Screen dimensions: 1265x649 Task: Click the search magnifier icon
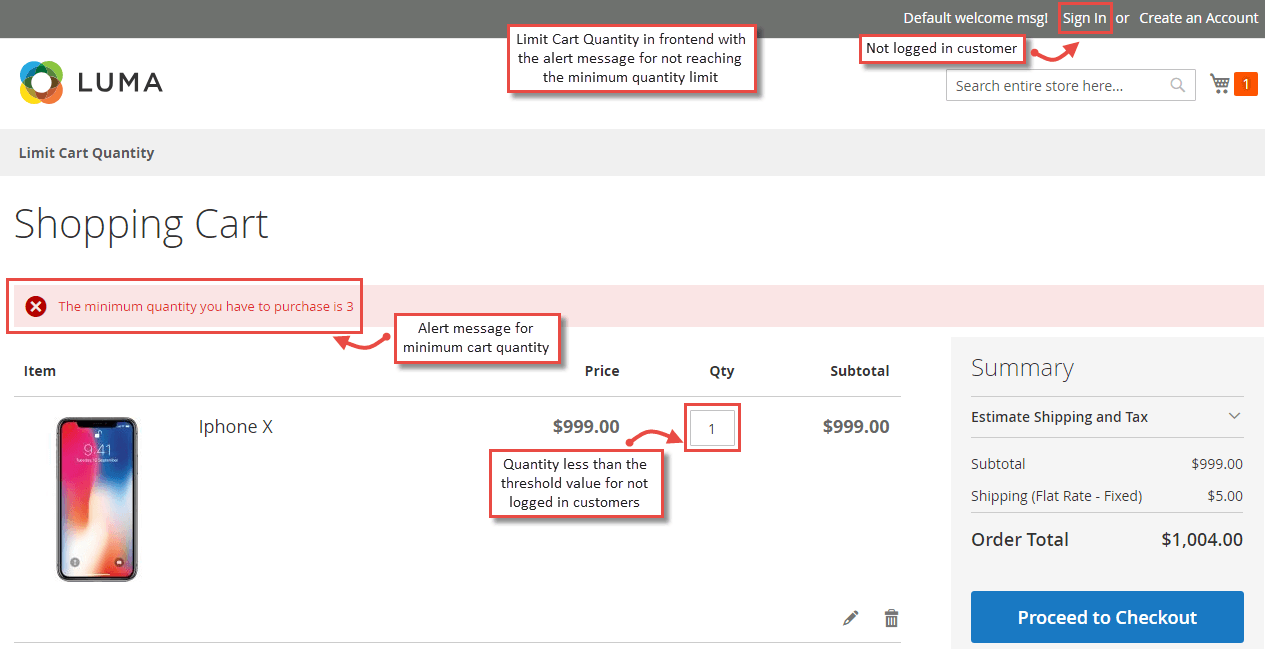[x=1178, y=85]
